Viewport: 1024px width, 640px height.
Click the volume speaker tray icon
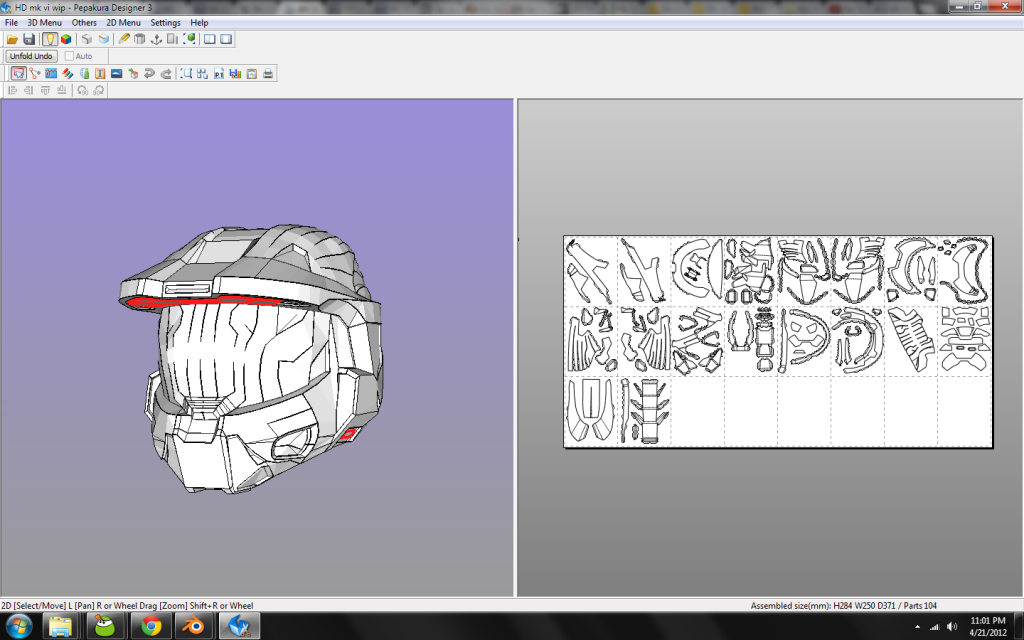952,627
